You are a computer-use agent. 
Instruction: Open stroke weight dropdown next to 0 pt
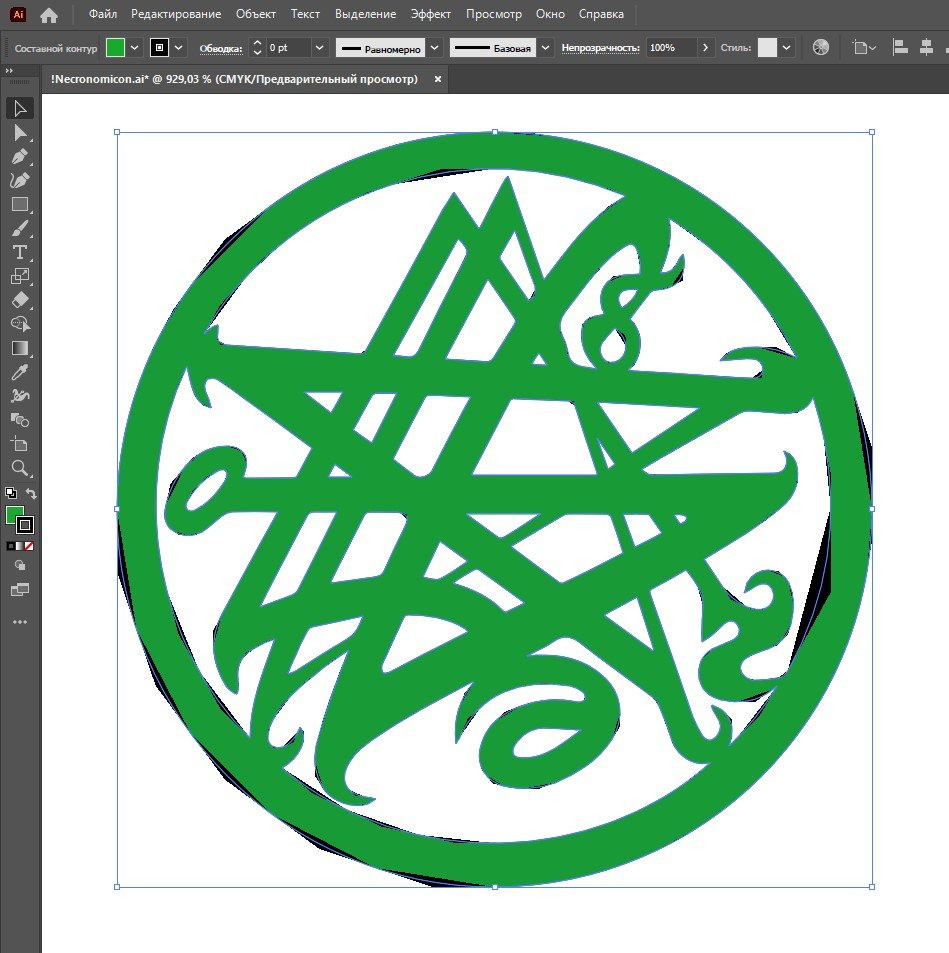[x=319, y=47]
